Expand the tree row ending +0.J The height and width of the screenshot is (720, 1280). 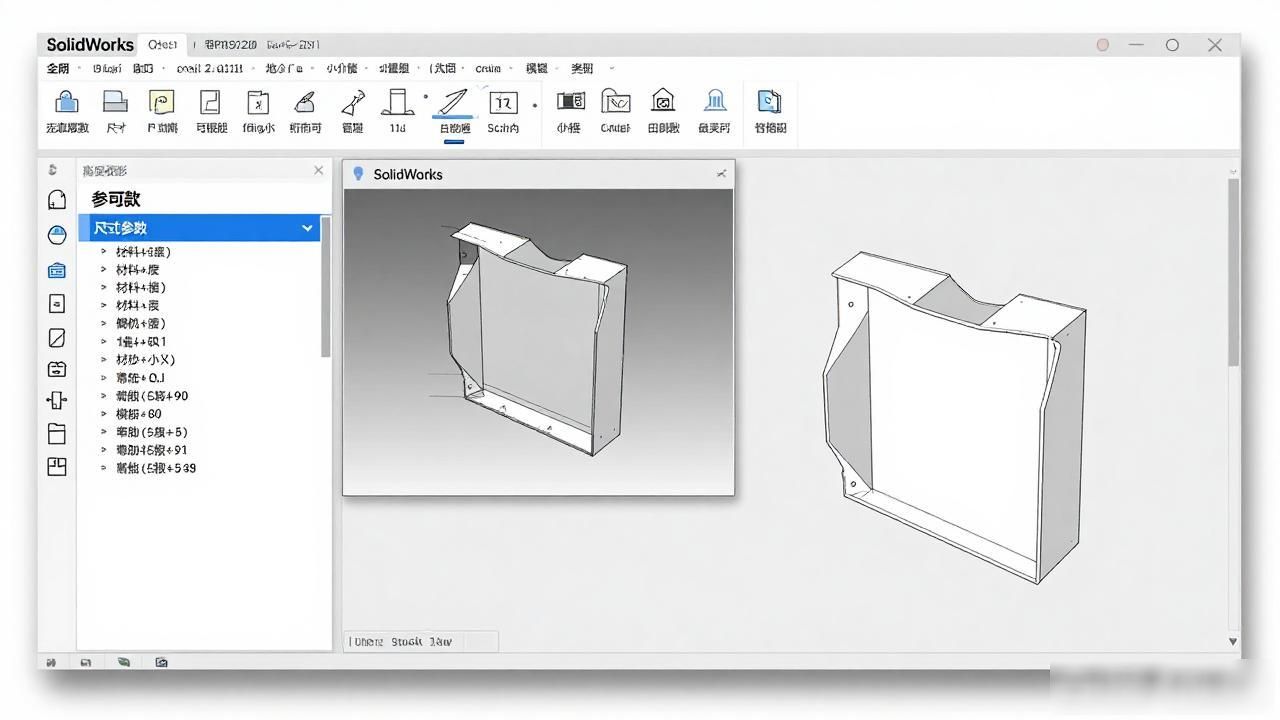(x=104, y=378)
